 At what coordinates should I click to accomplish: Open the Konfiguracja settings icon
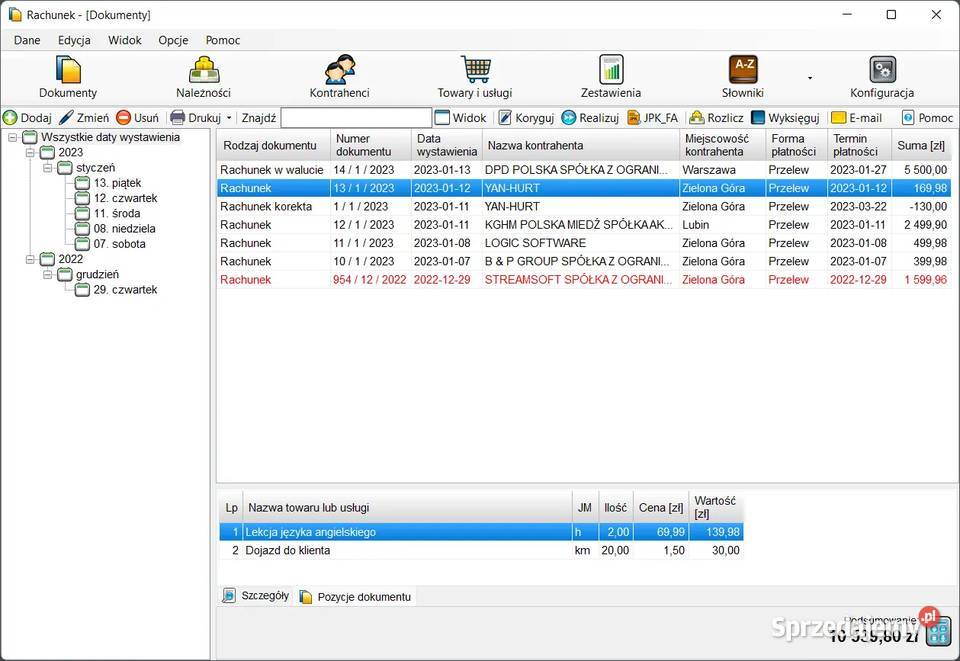[882, 70]
